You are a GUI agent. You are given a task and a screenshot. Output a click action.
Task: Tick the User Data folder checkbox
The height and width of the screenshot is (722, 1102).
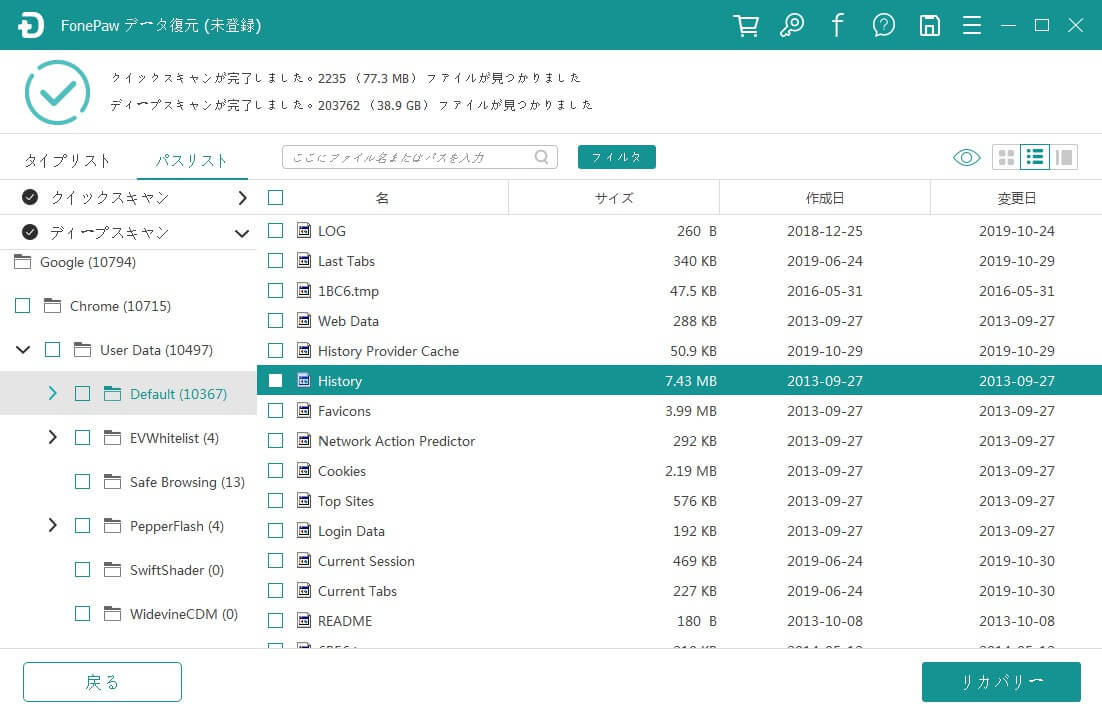coord(52,349)
